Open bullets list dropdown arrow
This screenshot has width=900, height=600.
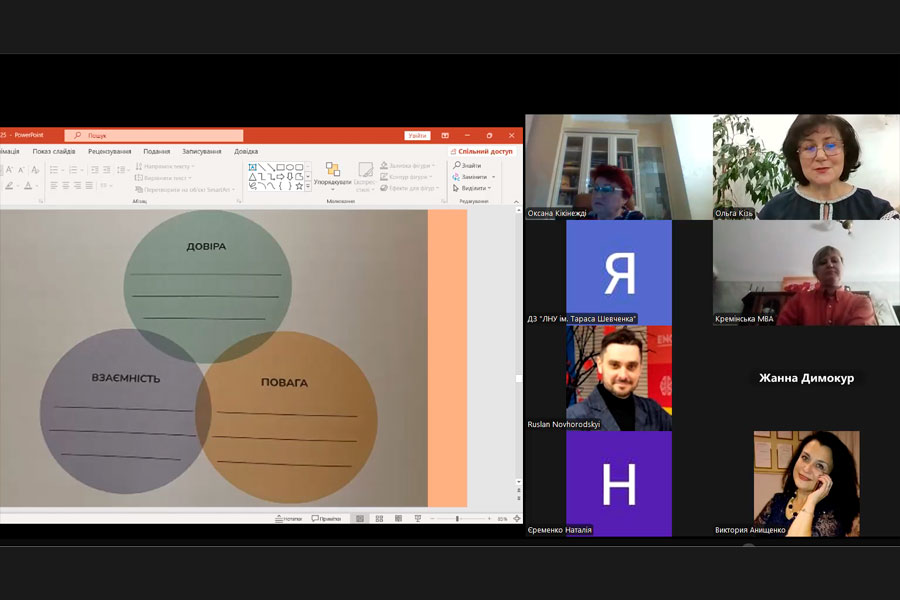[63, 171]
